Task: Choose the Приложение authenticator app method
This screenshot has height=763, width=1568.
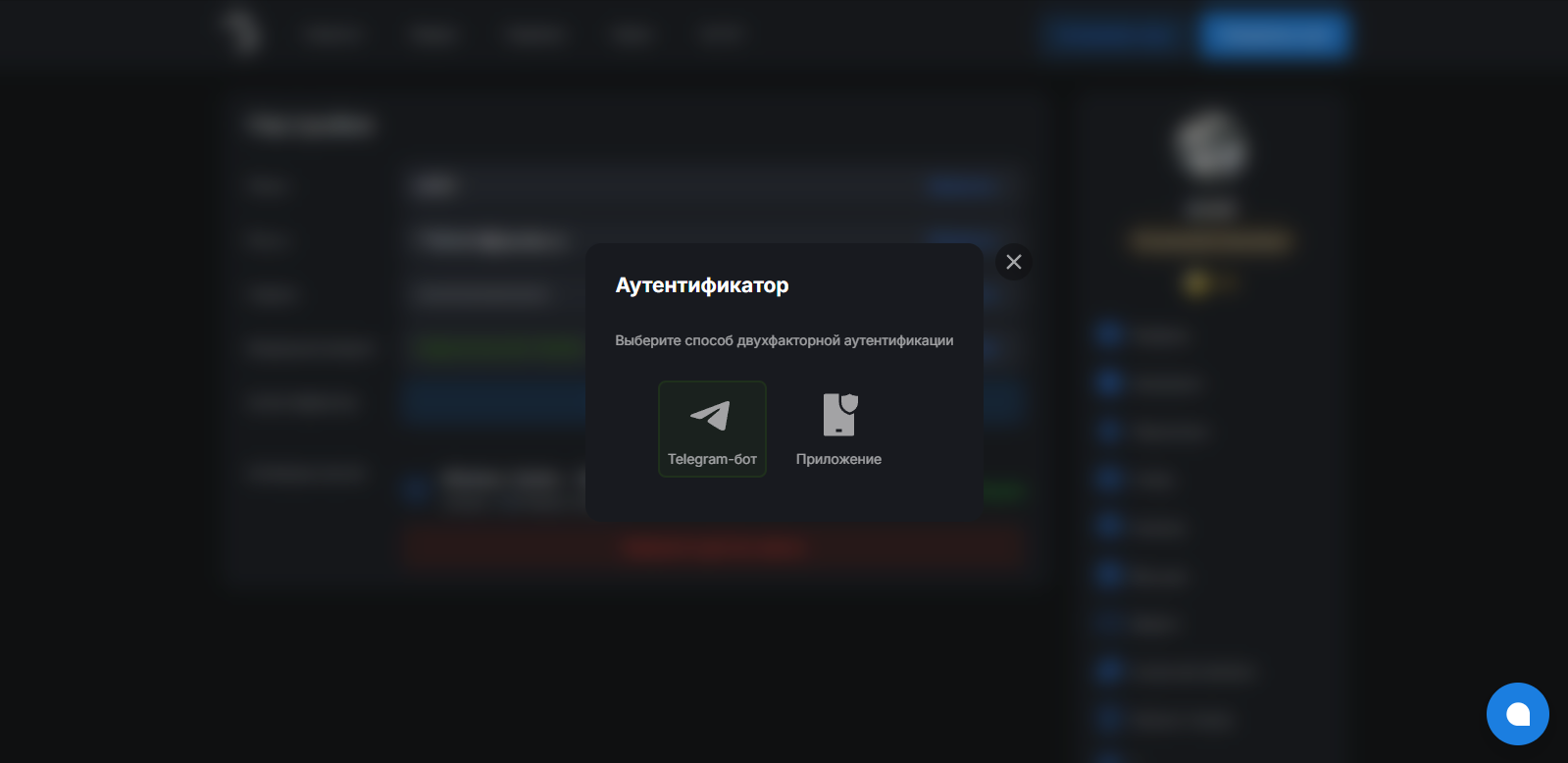Action: click(x=838, y=429)
